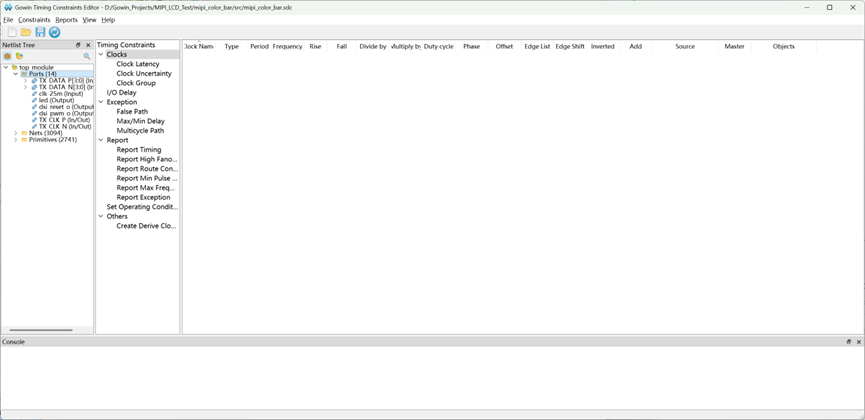Click the Save floppy disk icon

(x=40, y=33)
